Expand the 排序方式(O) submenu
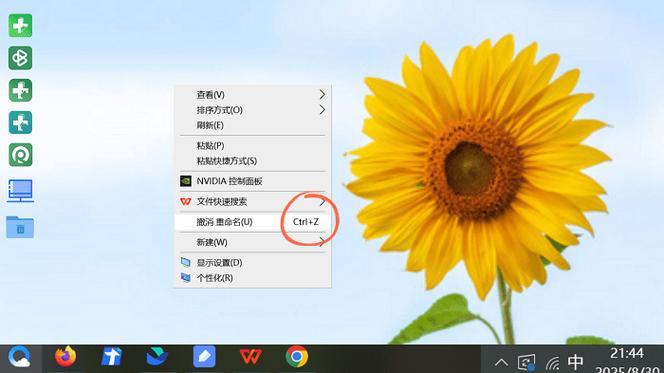 [x=252, y=110]
